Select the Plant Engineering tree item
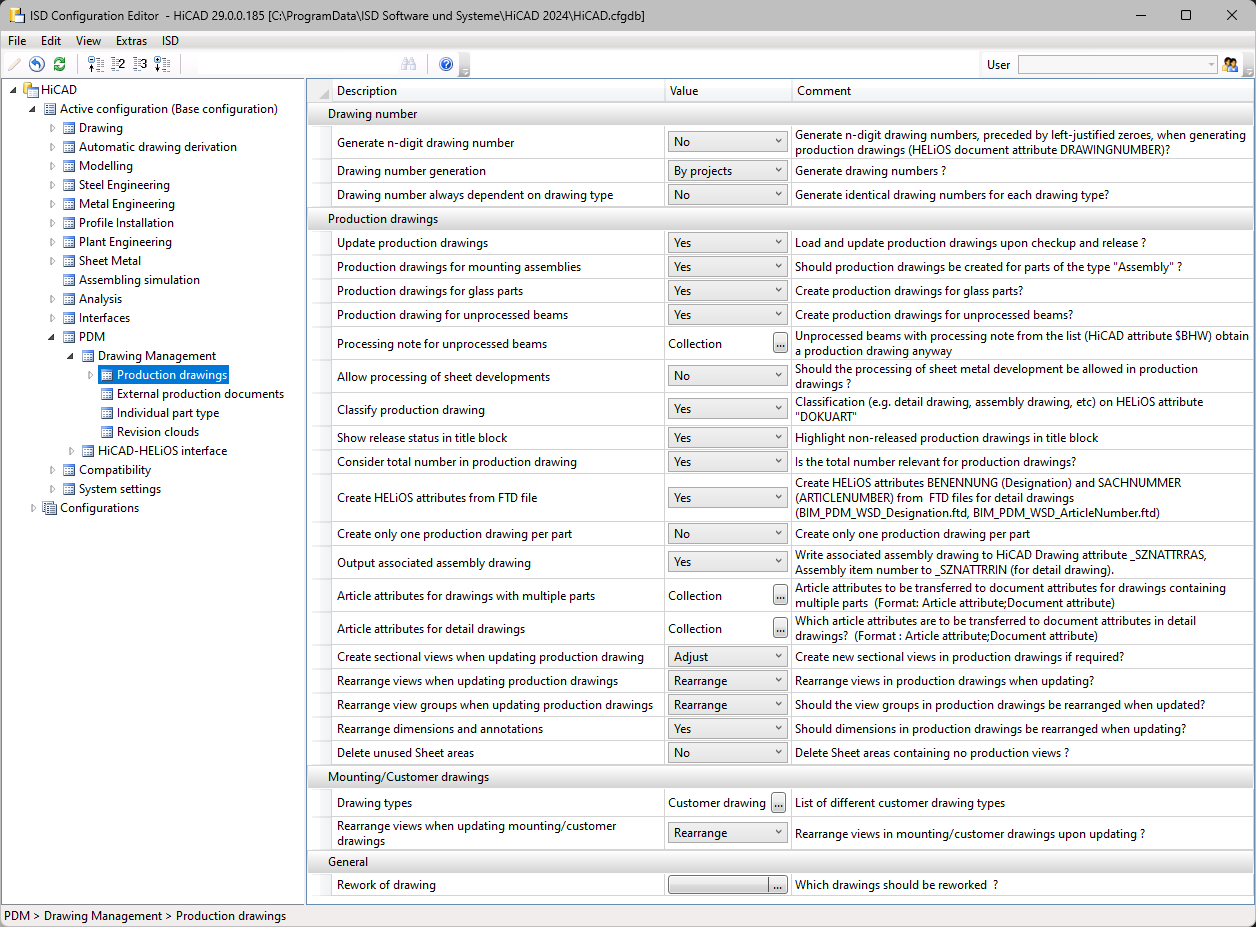Viewport: 1256px width, 927px height. pyautogui.click(x=125, y=242)
